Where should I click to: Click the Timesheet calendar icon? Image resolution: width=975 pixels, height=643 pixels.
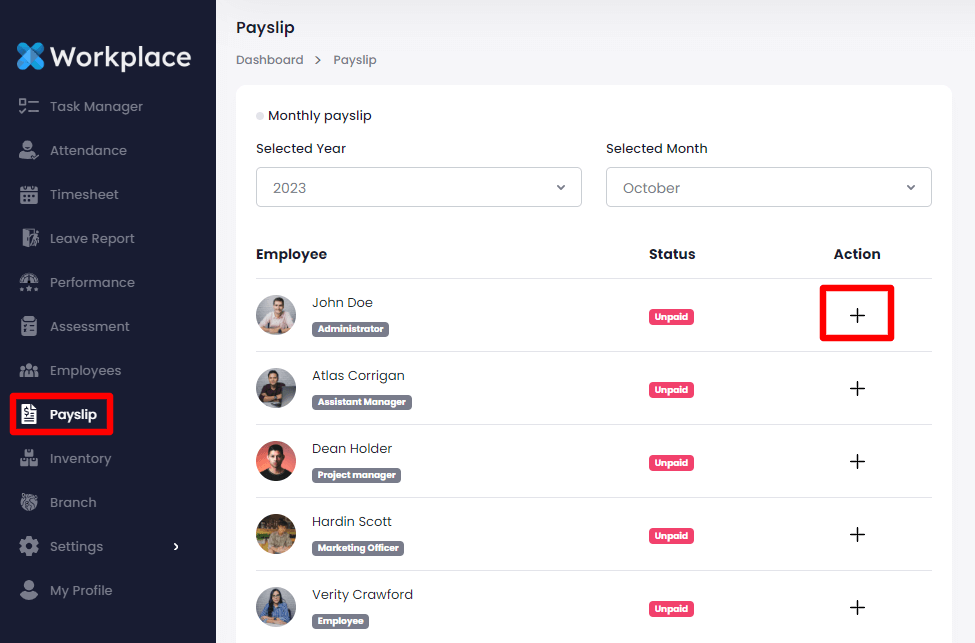[x=29, y=195]
